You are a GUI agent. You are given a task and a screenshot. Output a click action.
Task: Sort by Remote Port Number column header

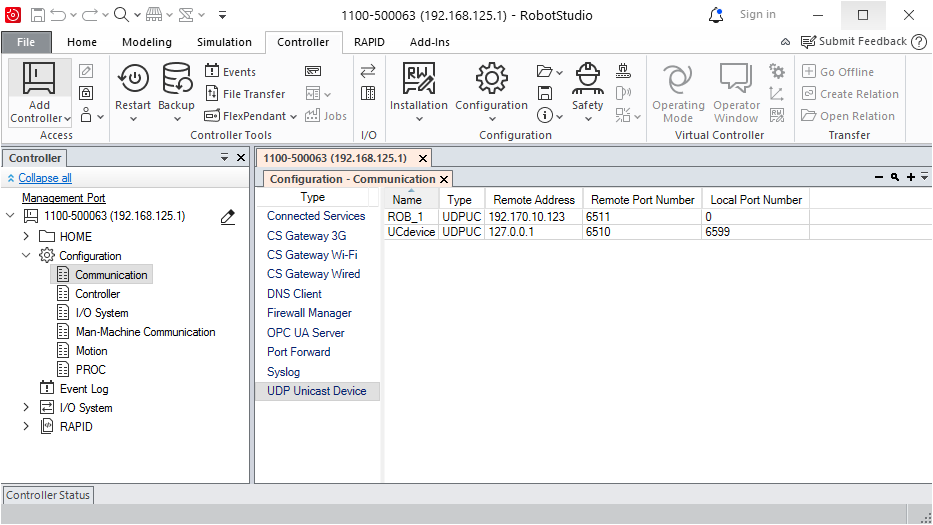pyautogui.click(x=643, y=200)
